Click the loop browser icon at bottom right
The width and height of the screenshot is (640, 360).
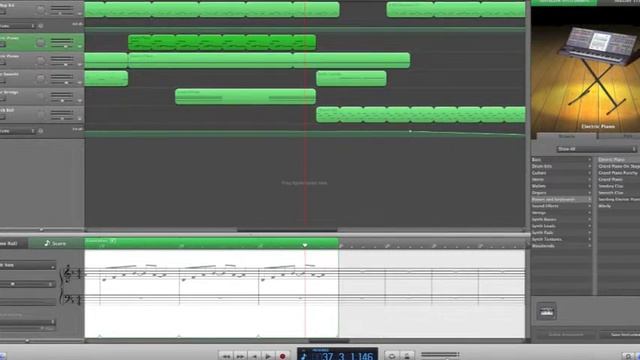coord(629,356)
